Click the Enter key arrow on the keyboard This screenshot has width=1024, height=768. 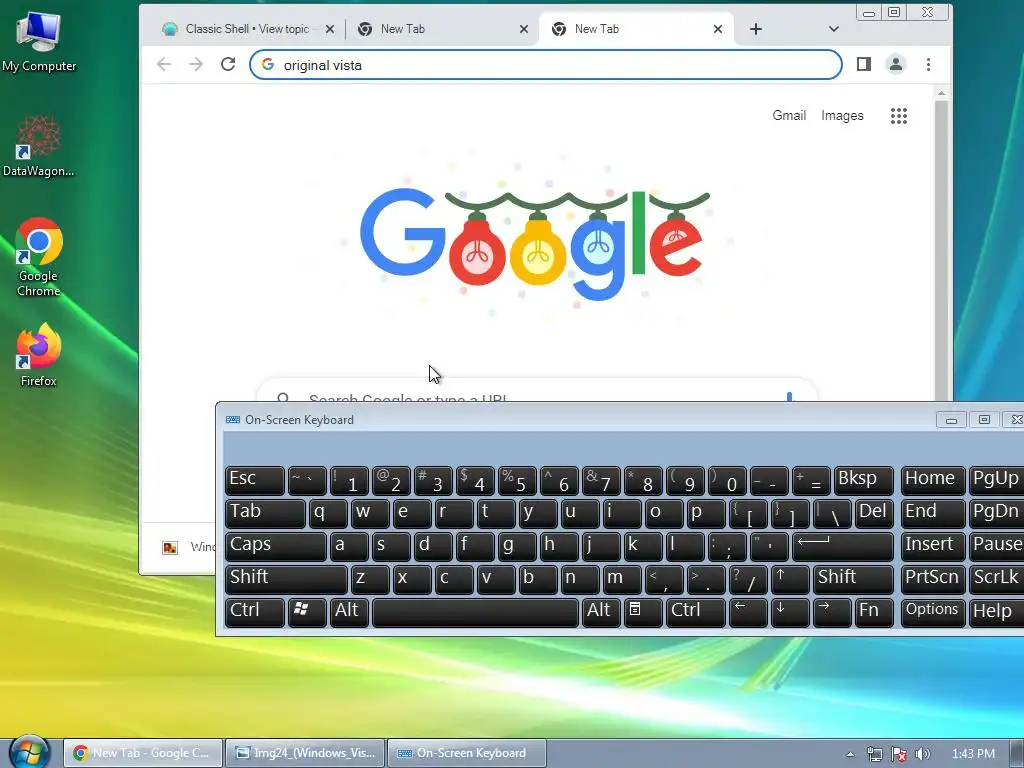[x=842, y=546]
